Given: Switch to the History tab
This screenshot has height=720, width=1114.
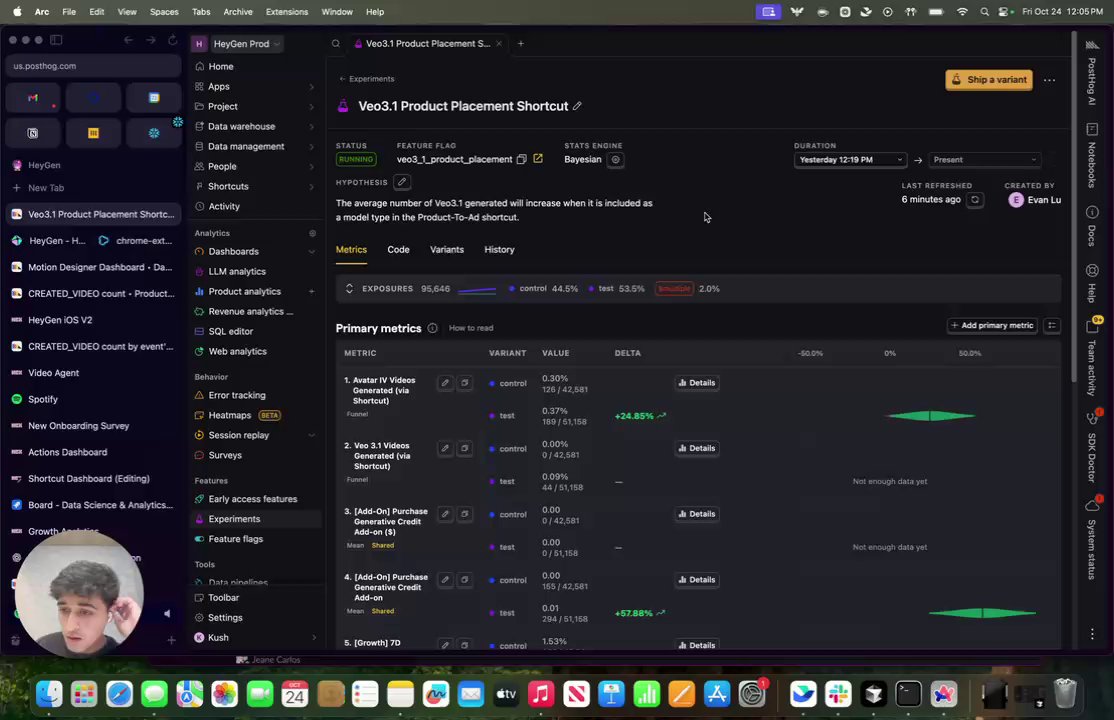Looking at the screenshot, I should [x=499, y=249].
